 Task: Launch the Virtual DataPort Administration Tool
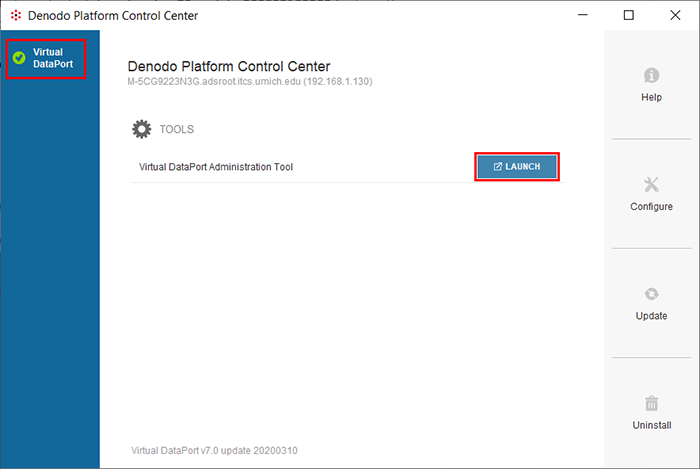click(516, 167)
